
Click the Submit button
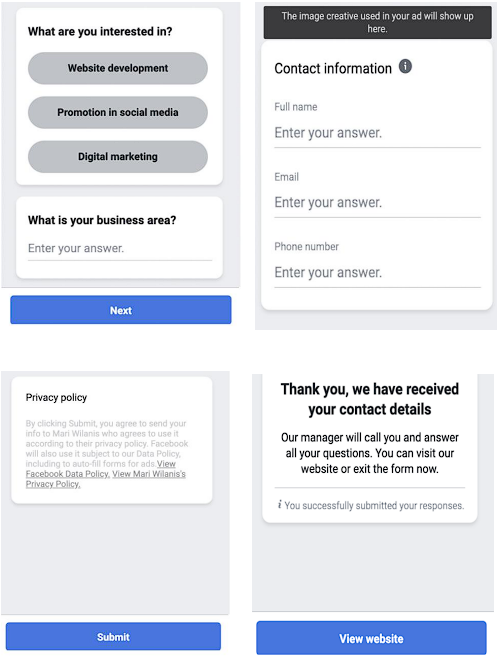click(x=113, y=636)
